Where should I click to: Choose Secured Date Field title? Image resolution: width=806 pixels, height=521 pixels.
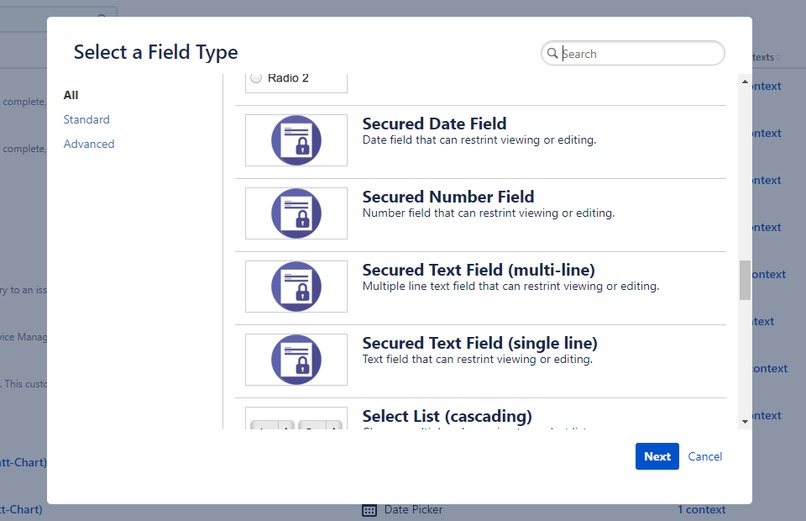[x=434, y=123]
